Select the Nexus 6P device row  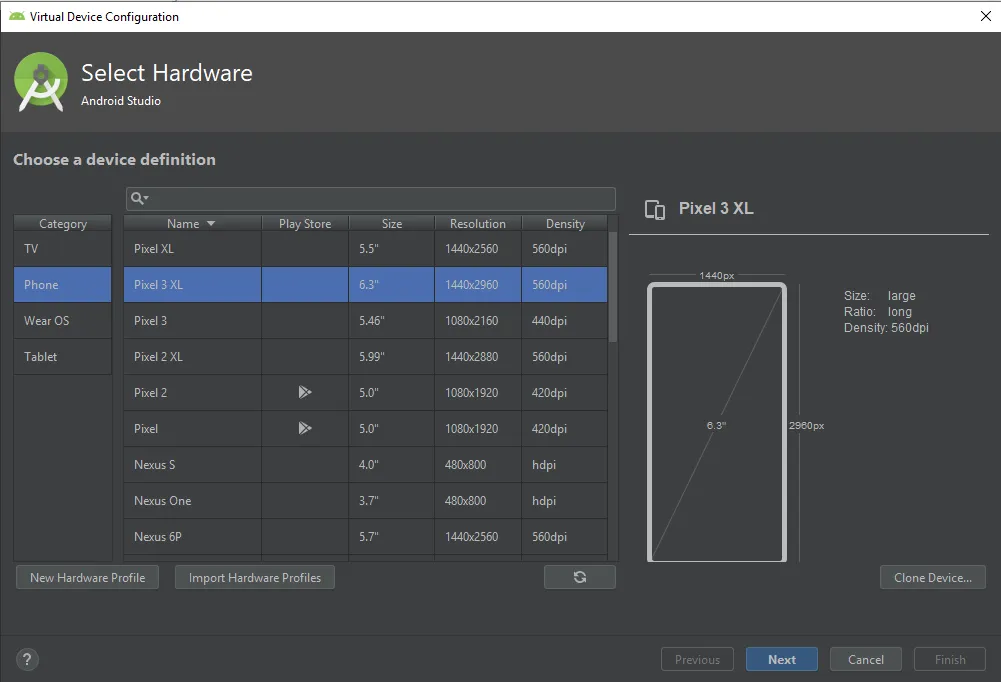tap(365, 536)
